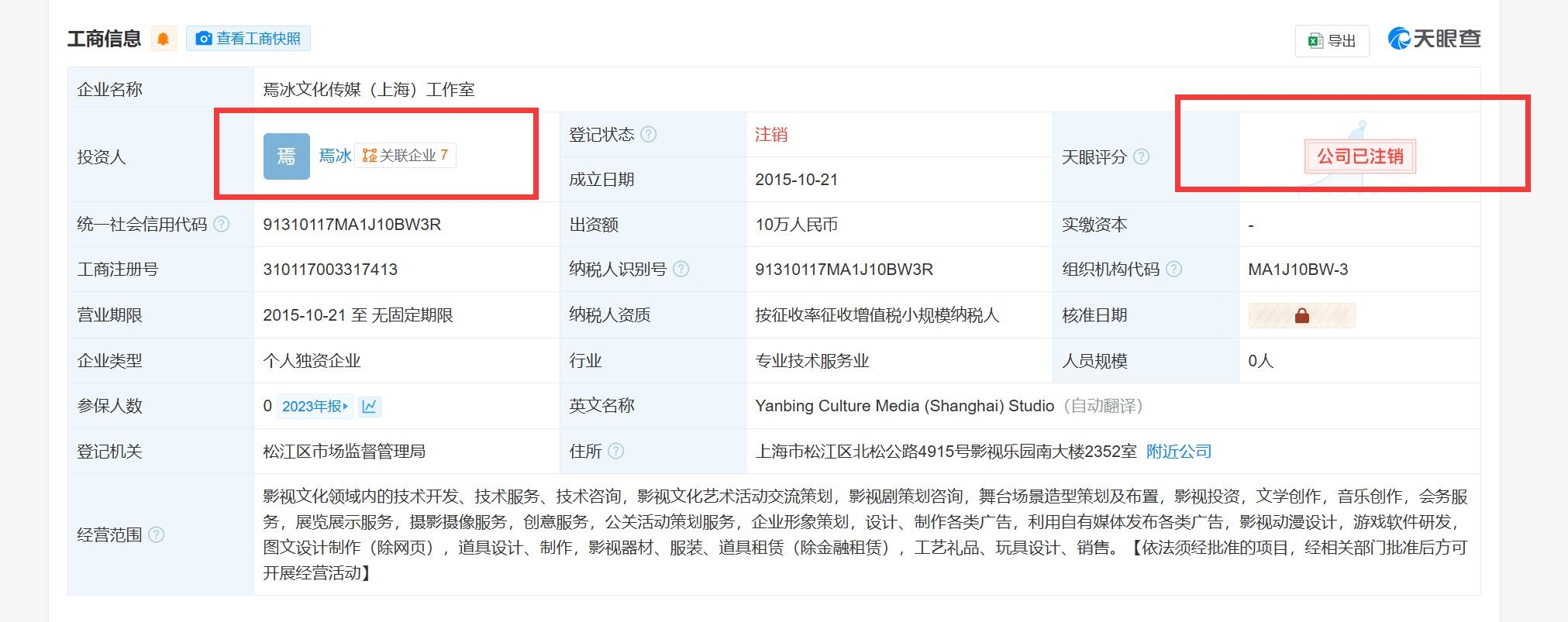Click 个人独资企业 enterprise type value
This screenshot has width=1568, height=622.
(312, 361)
